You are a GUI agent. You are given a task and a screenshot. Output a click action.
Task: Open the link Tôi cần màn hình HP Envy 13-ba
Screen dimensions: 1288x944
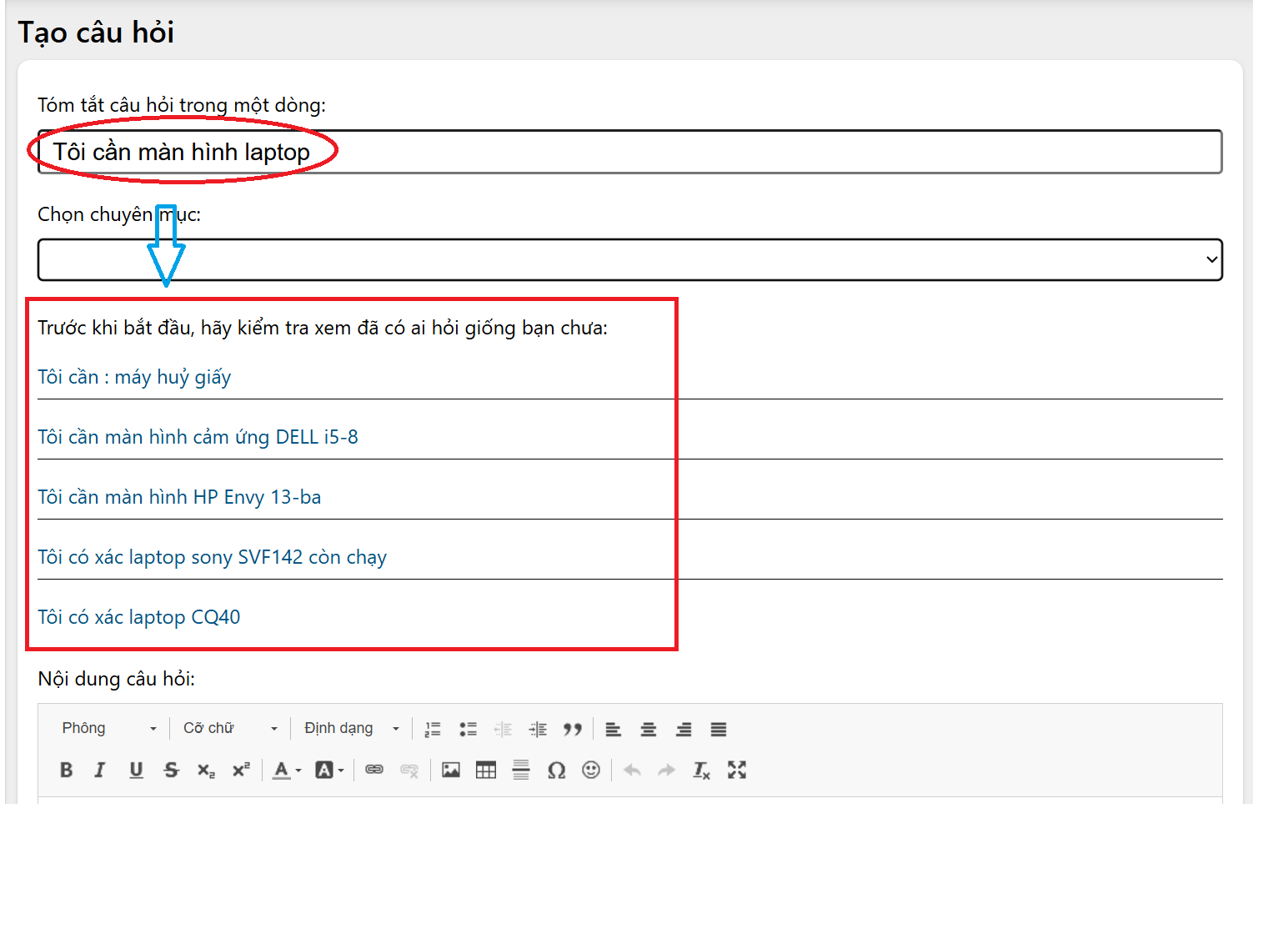tap(179, 497)
